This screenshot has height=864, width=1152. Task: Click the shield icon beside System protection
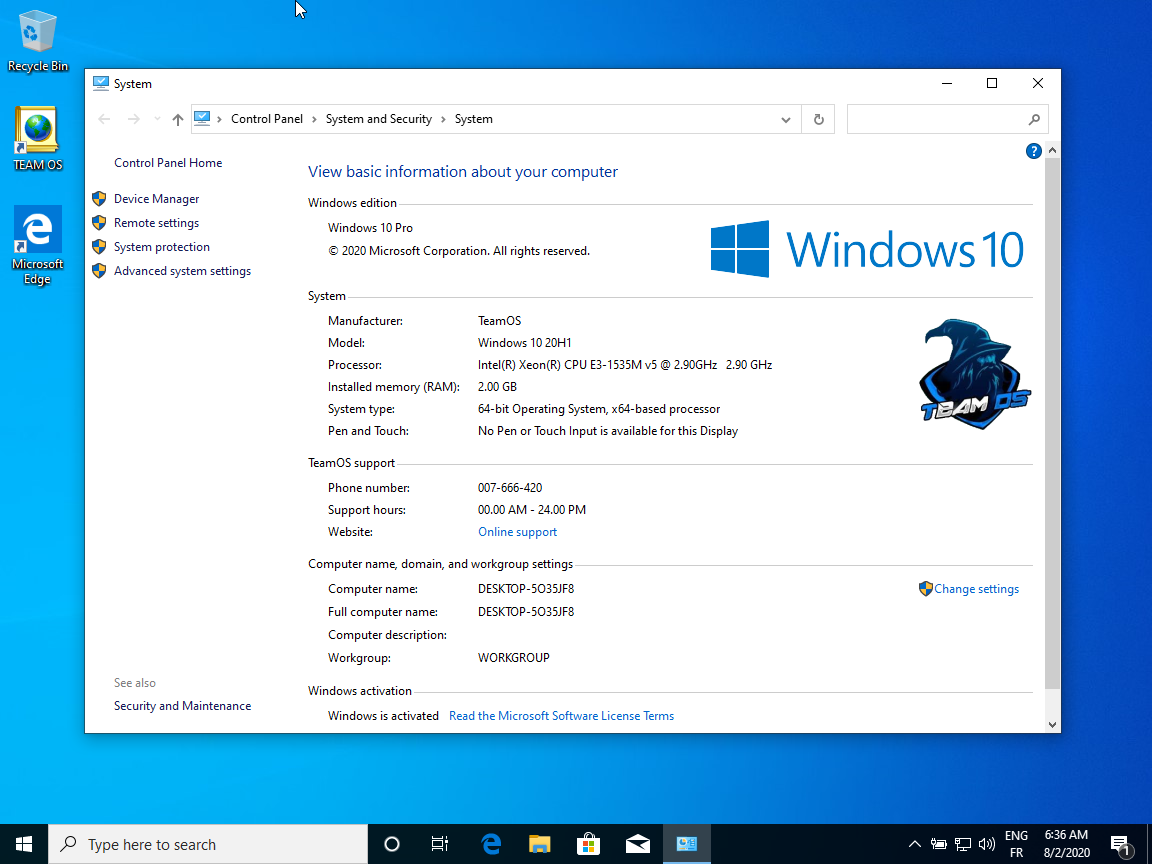pyautogui.click(x=99, y=247)
